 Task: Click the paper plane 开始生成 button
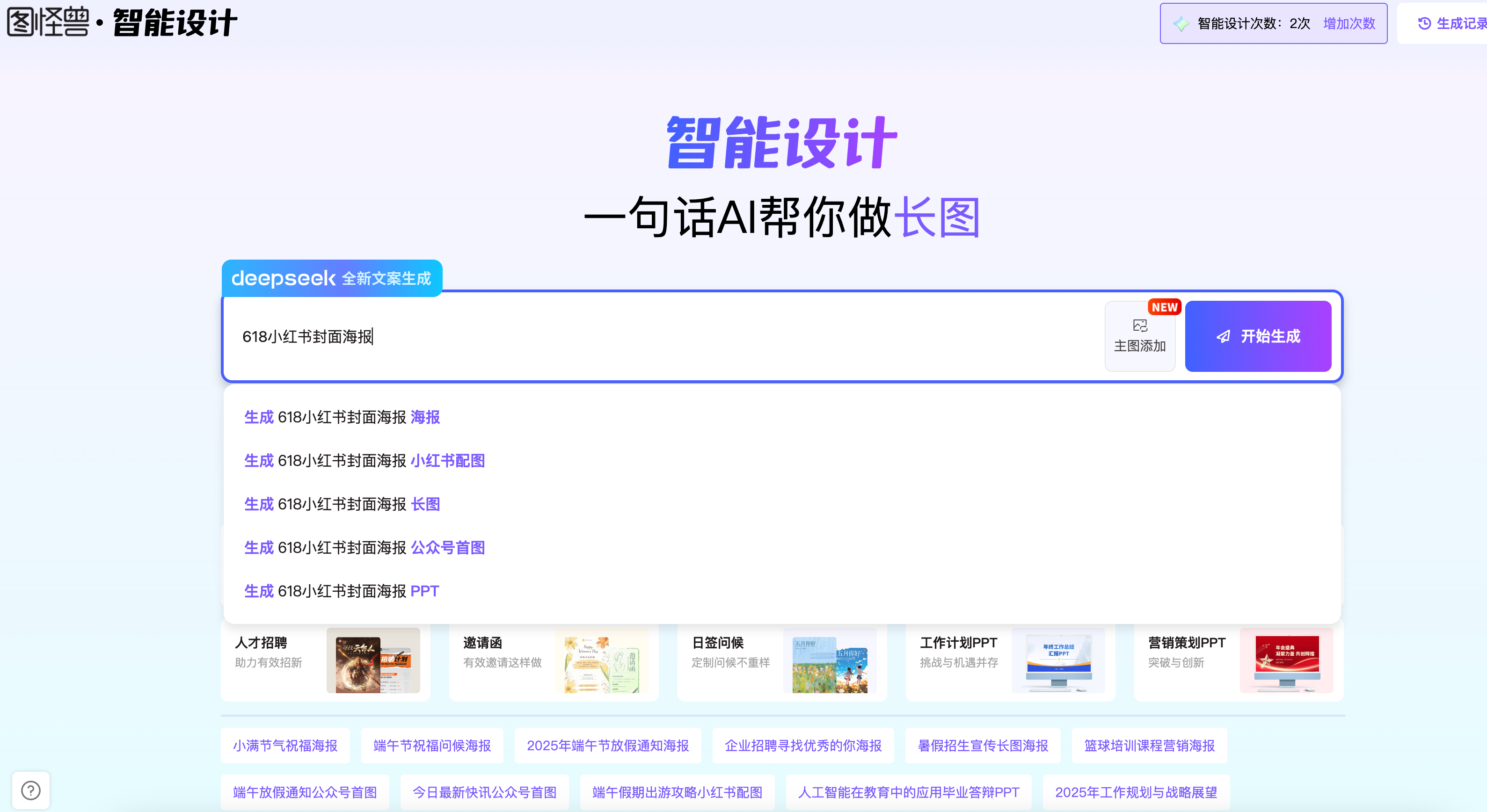coord(1258,336)
